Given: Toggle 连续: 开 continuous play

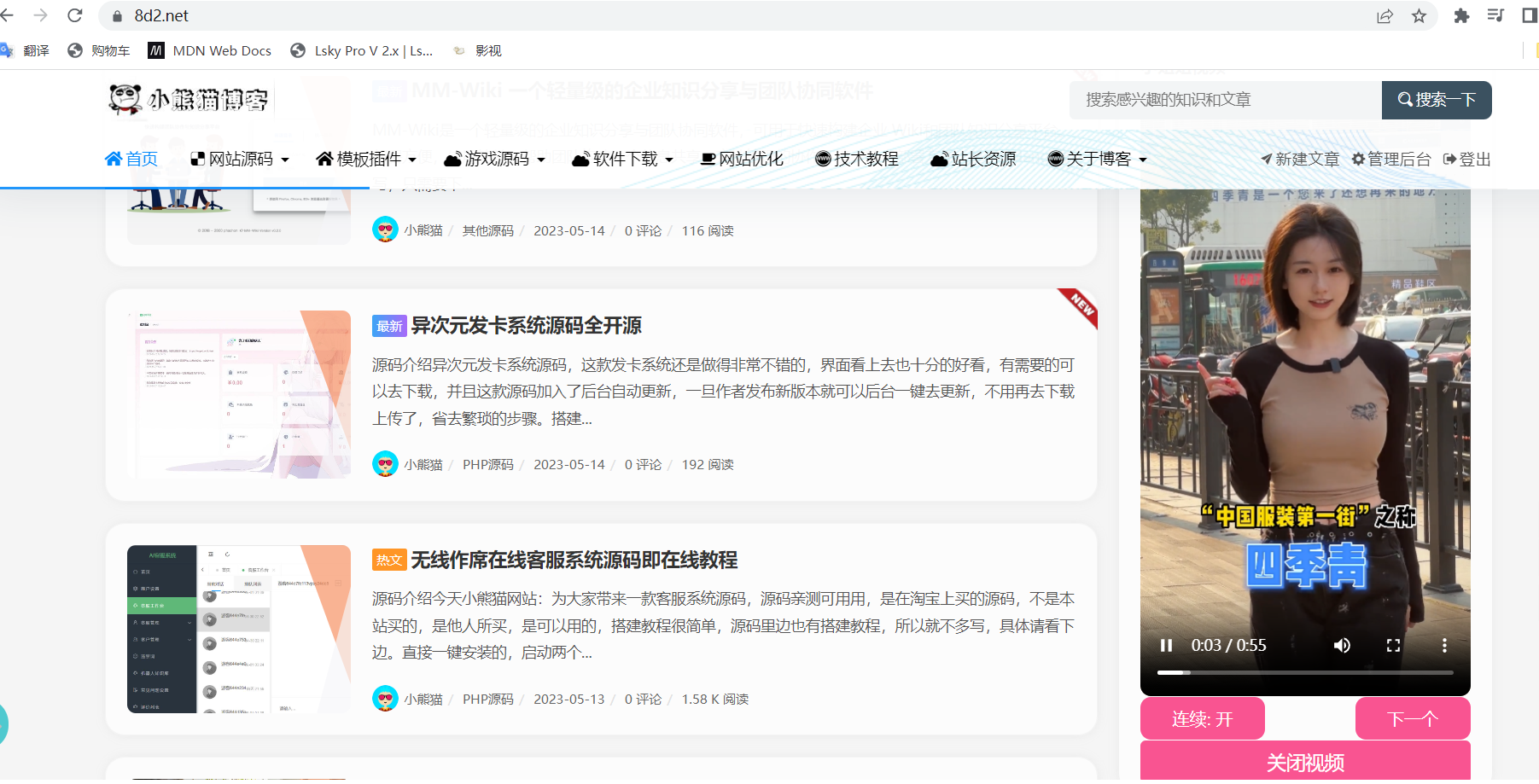Looking at the screenshot, I should pyautogui.click(x=1202, y=719).
